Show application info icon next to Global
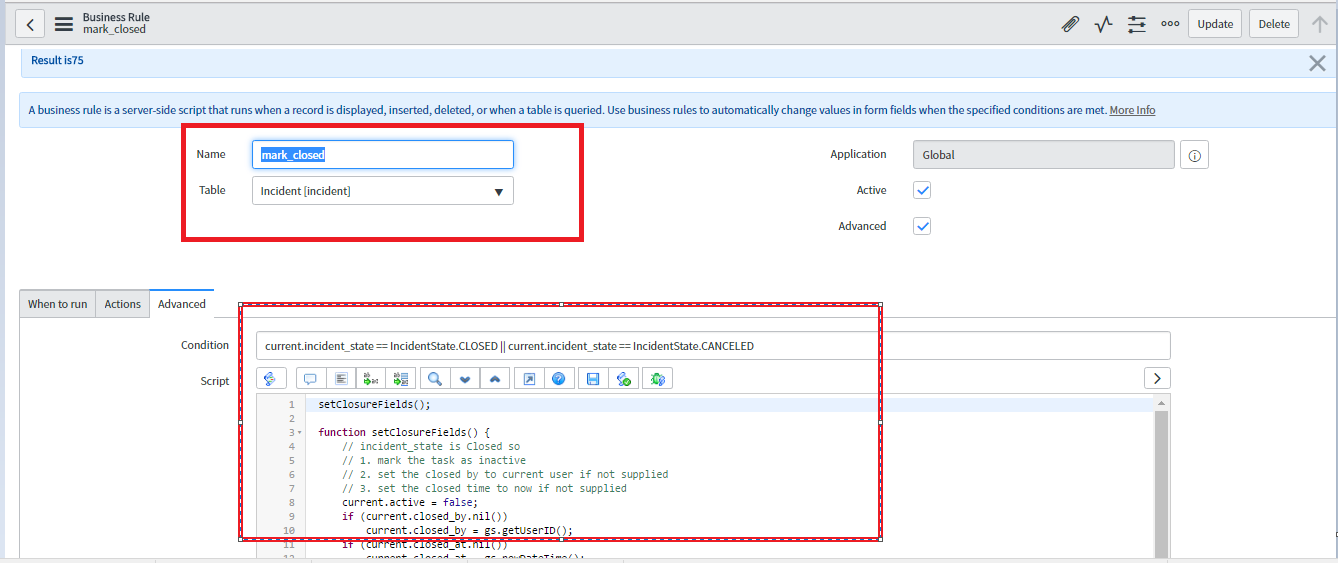The height and width of the screenshot is (563, 1338). point(1195,155)
